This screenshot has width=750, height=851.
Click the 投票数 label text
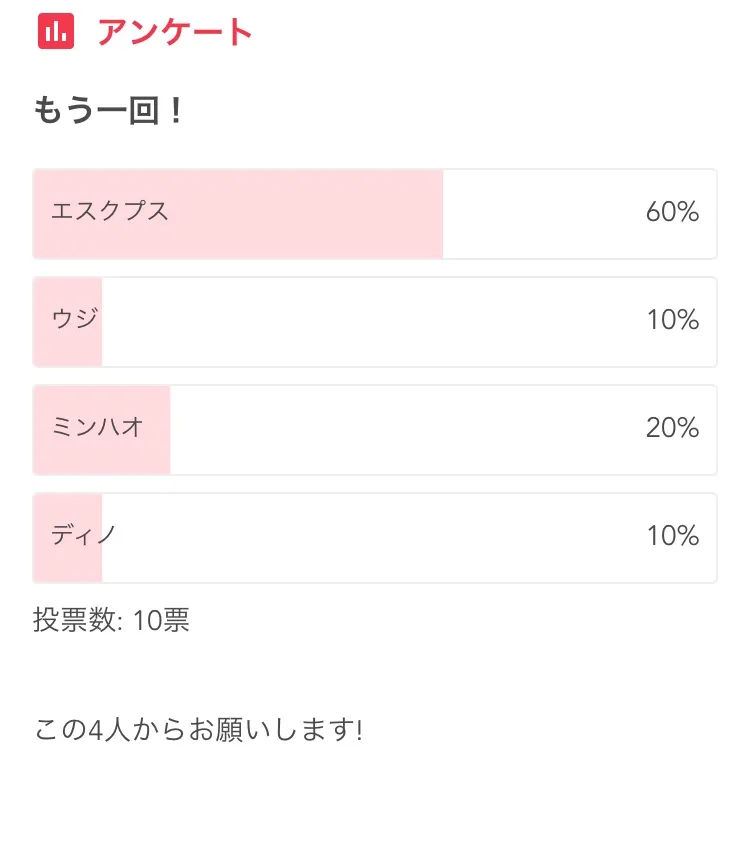76,620
